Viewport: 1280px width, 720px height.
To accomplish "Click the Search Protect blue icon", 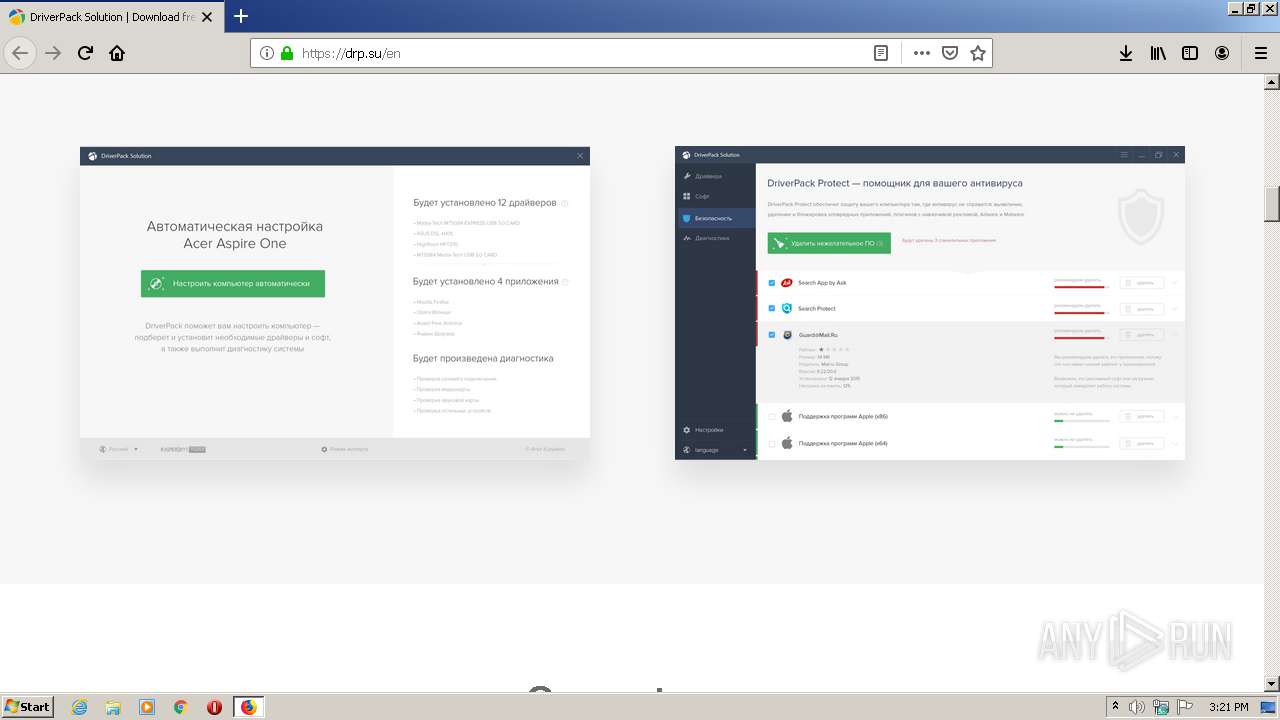I will click(x=787, y=308).
